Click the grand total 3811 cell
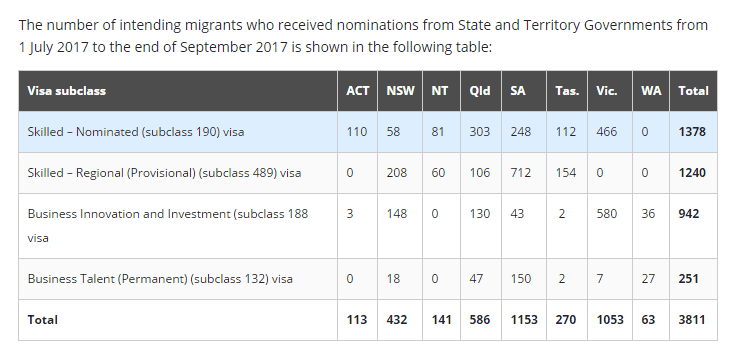Viewport: 735px width, 364px height. tap(693, 320)
